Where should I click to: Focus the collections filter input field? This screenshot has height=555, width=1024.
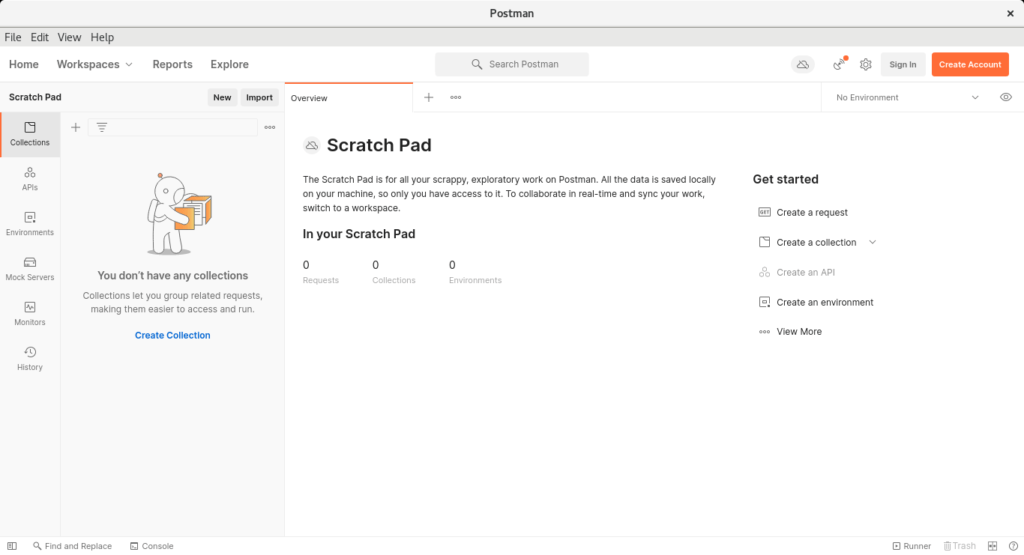point(173,127)
